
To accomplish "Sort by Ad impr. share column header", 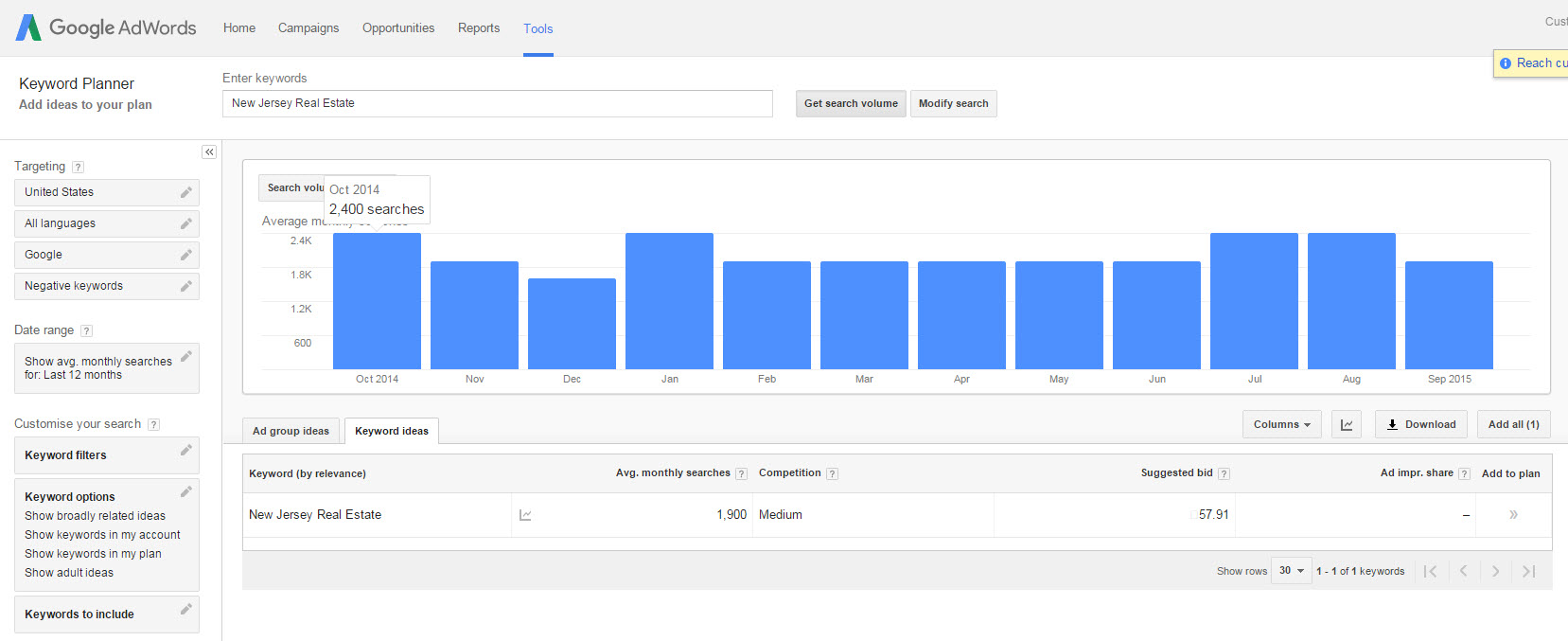I will [x=1417, y=473].
